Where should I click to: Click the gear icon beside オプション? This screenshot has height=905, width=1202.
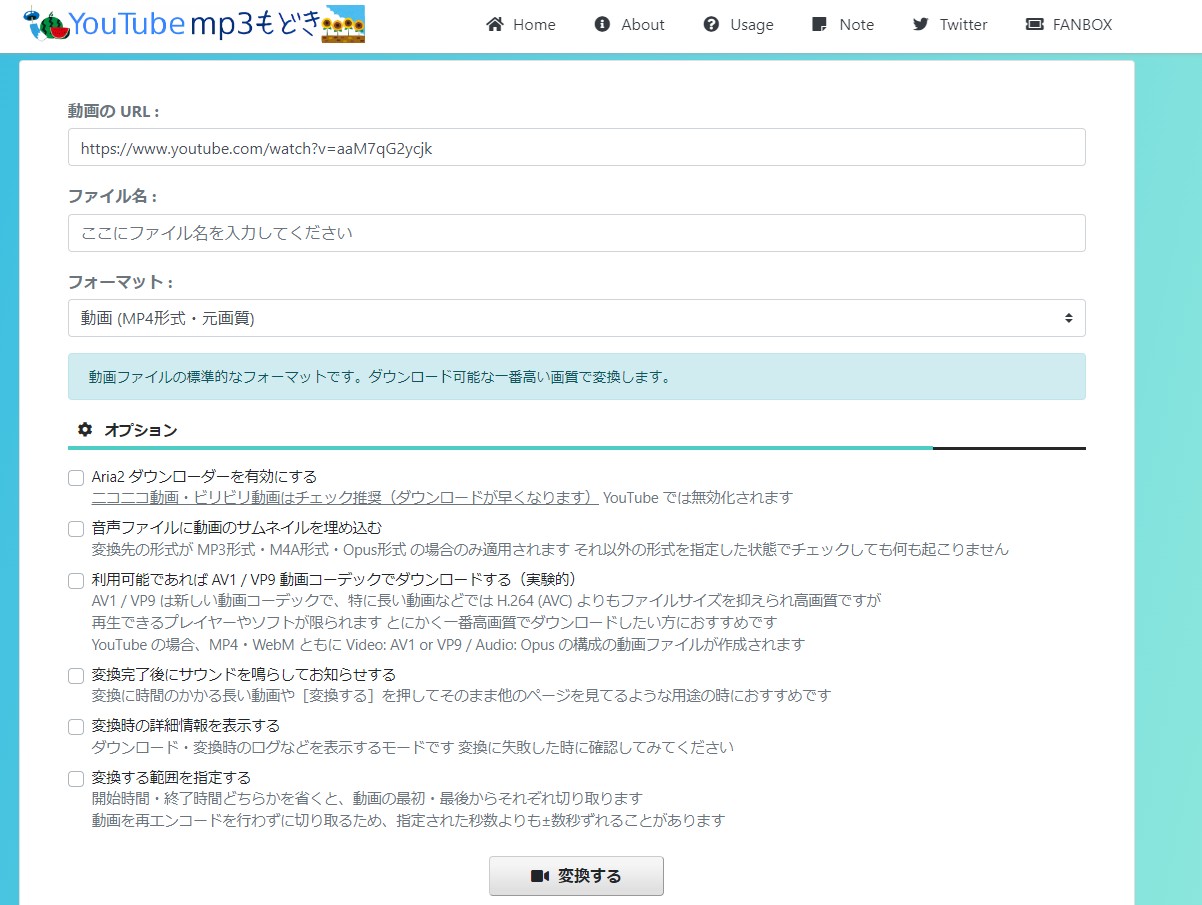(x=85, y=430)
